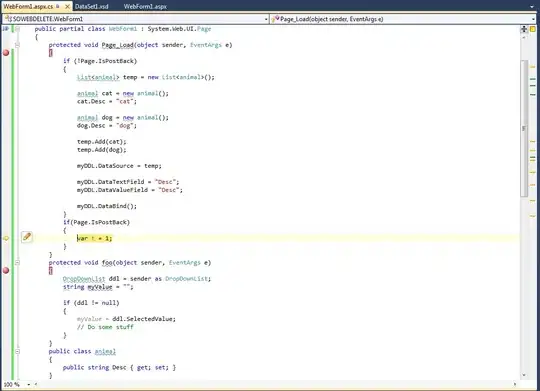Click 'dog.Desc = "dog";' line
Image resolution: width=540 pixels, height=391 pixels.
(107, 125)
